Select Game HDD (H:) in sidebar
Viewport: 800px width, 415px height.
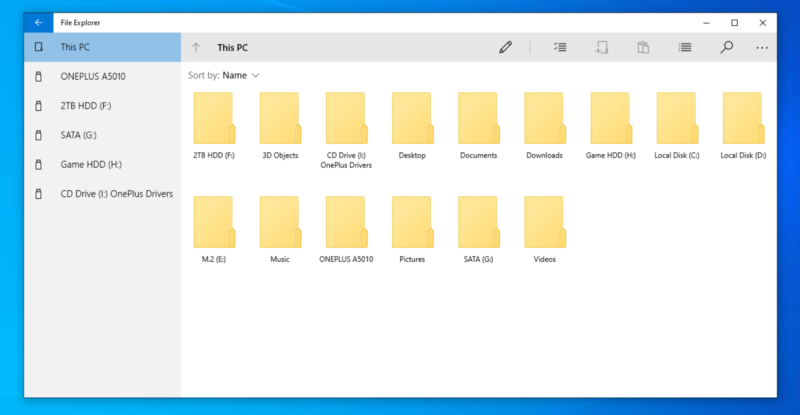click(x=103, y=164)
